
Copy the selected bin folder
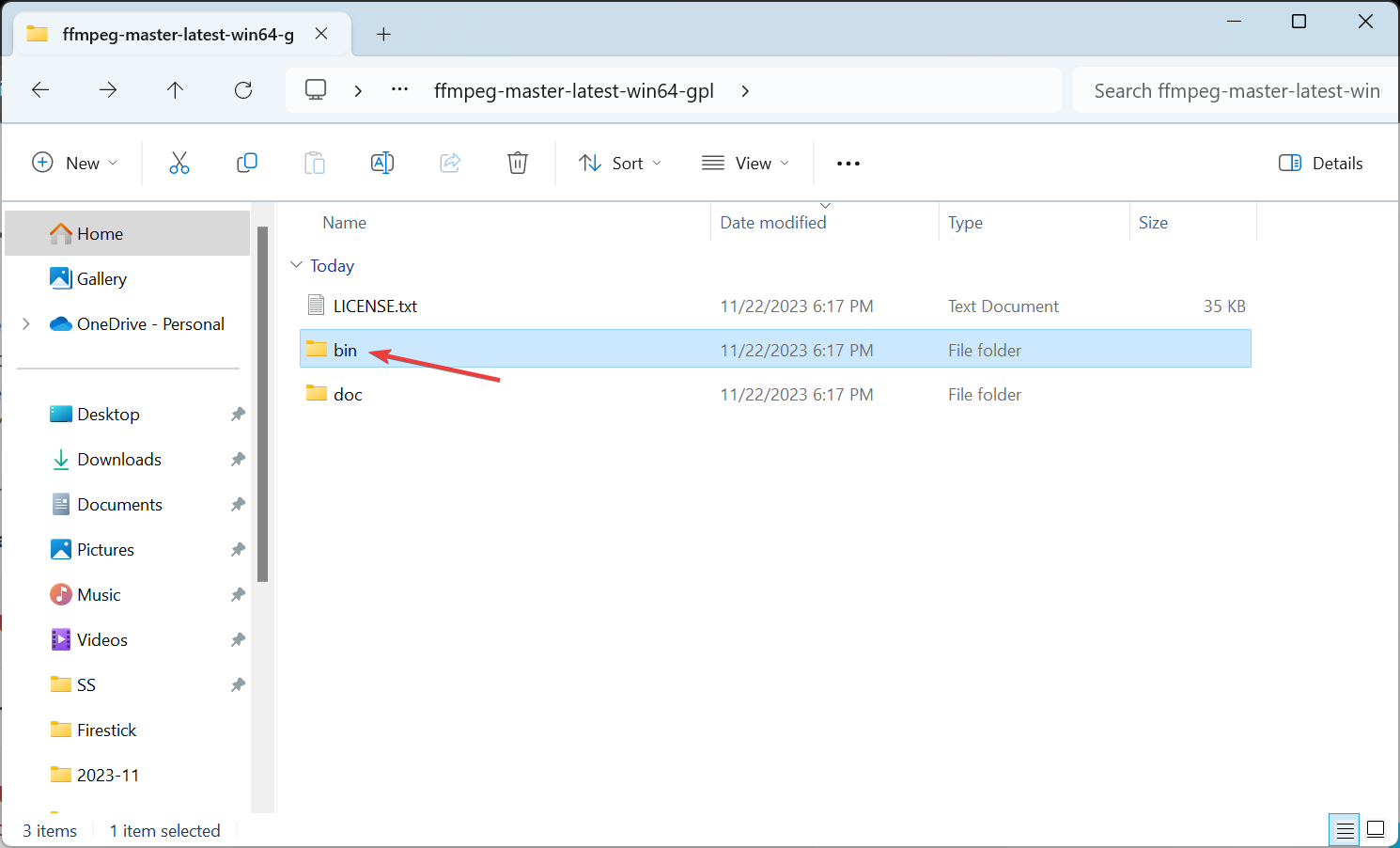tap(247, 163)
